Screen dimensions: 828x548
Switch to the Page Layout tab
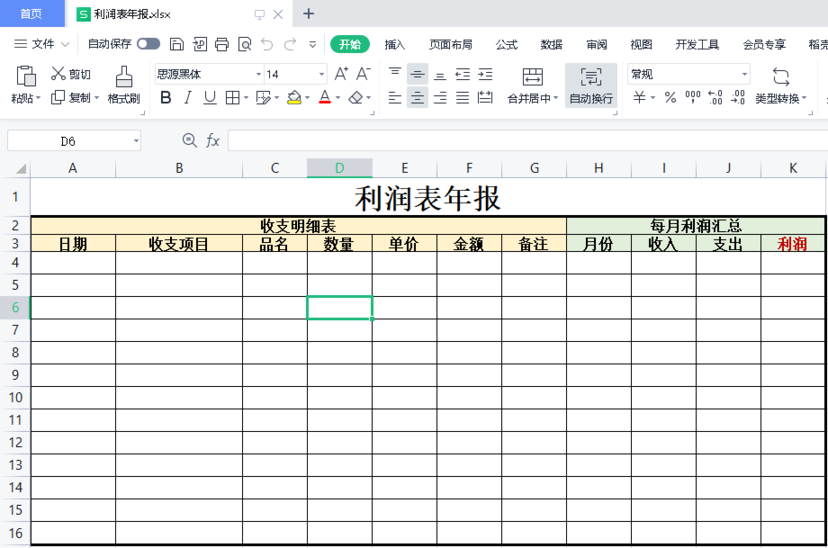click(450, 44)
